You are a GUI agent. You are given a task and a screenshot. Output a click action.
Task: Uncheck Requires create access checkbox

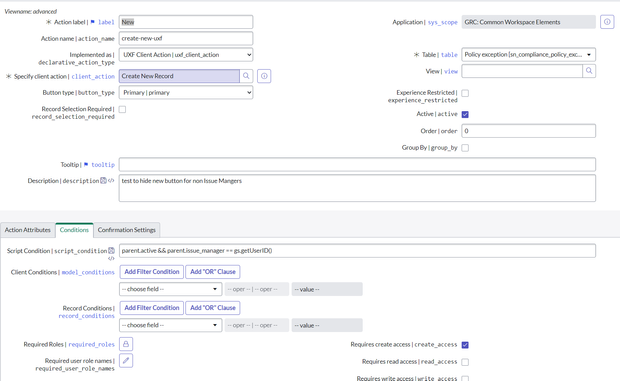pos(465,345)
